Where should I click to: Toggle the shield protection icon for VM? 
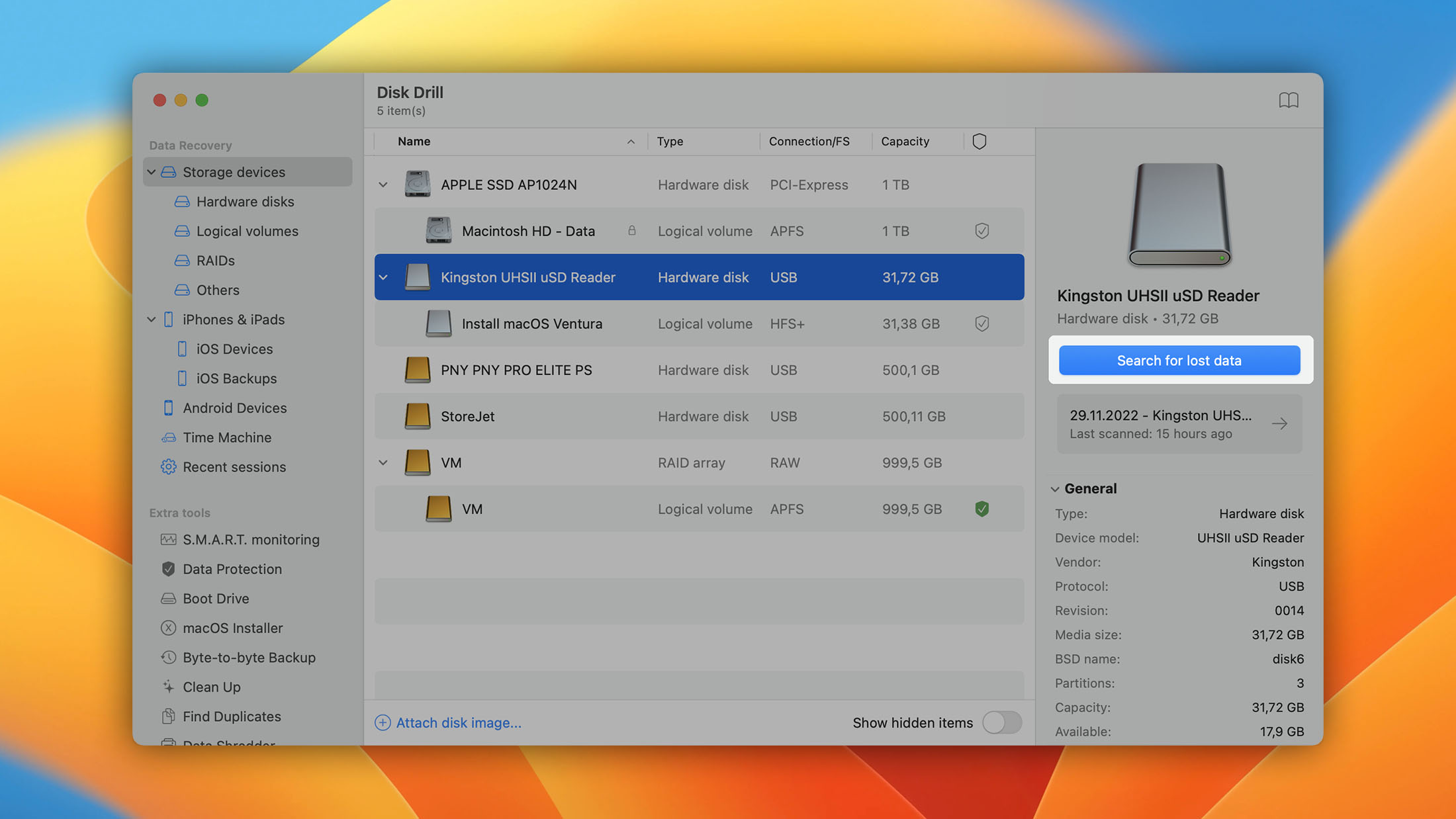pyautogui.click(x=982, y=509)
